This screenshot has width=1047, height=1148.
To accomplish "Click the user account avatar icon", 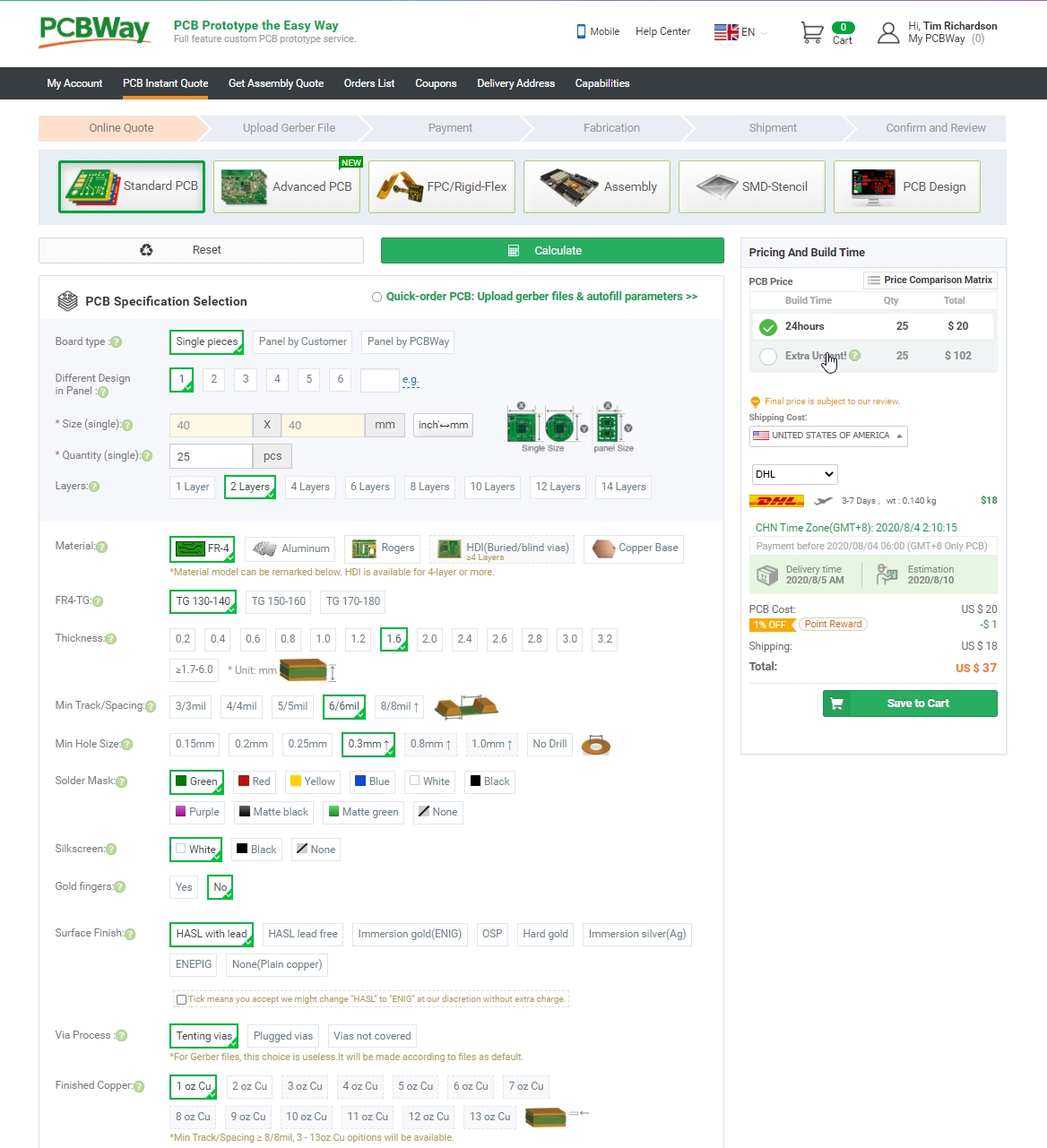I will (887, 33).
